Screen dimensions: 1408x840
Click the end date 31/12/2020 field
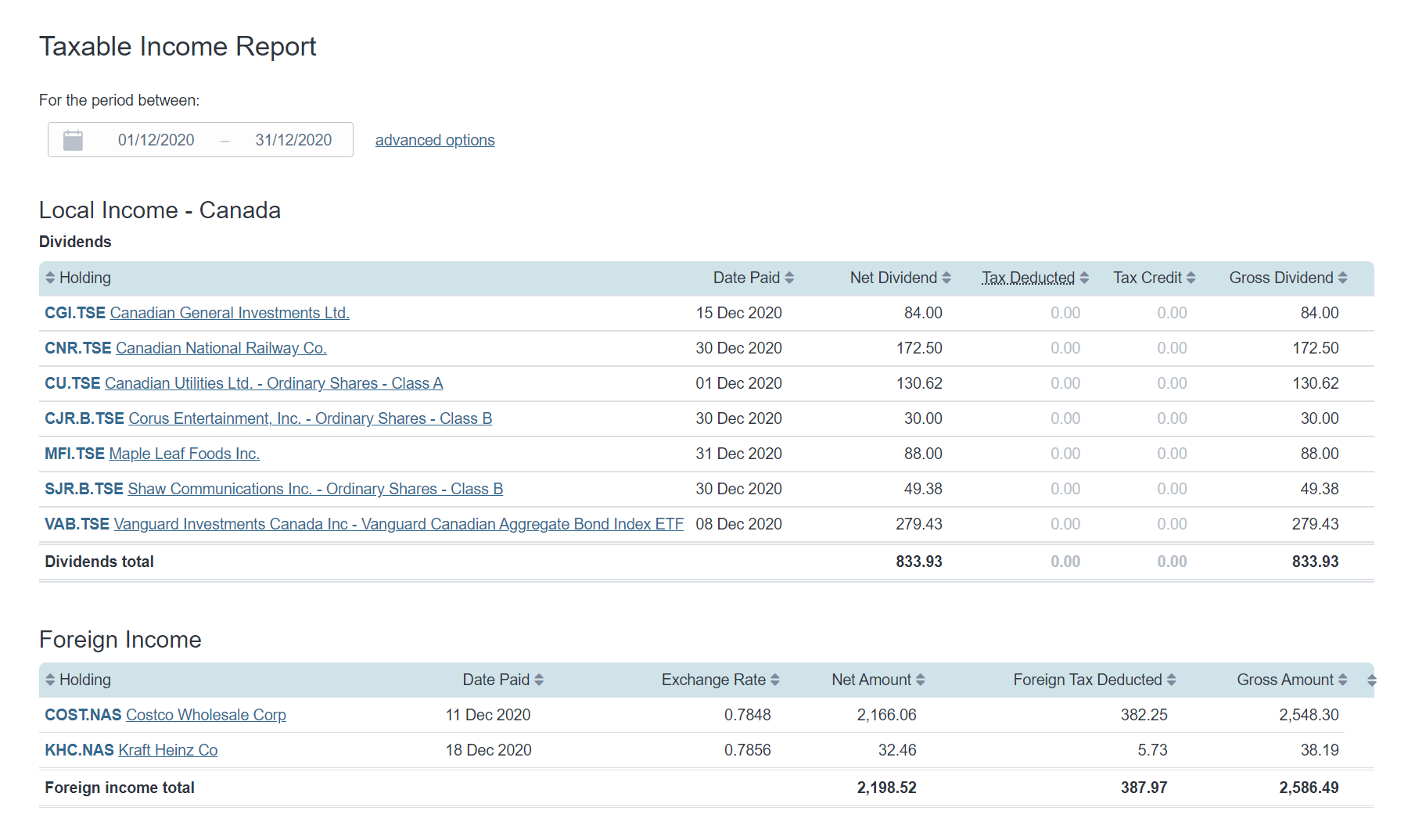(x=293, y=140)
